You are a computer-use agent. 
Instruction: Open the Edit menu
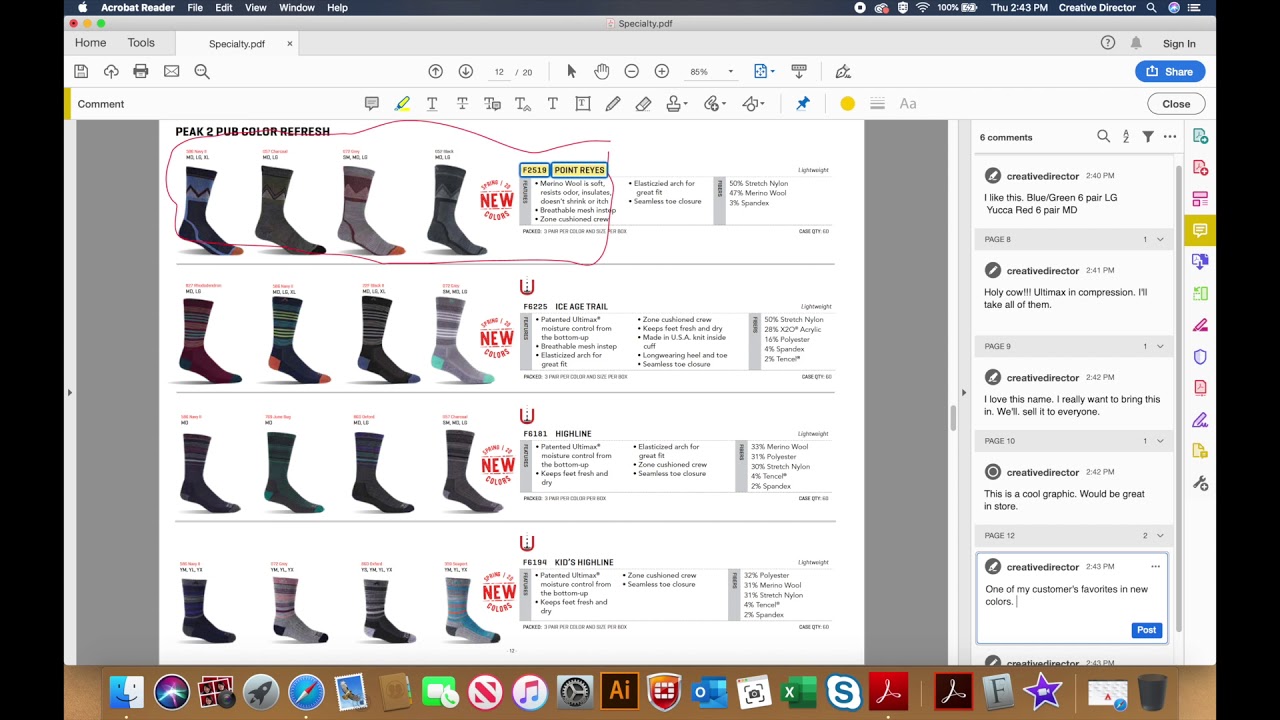click(224, 8)
